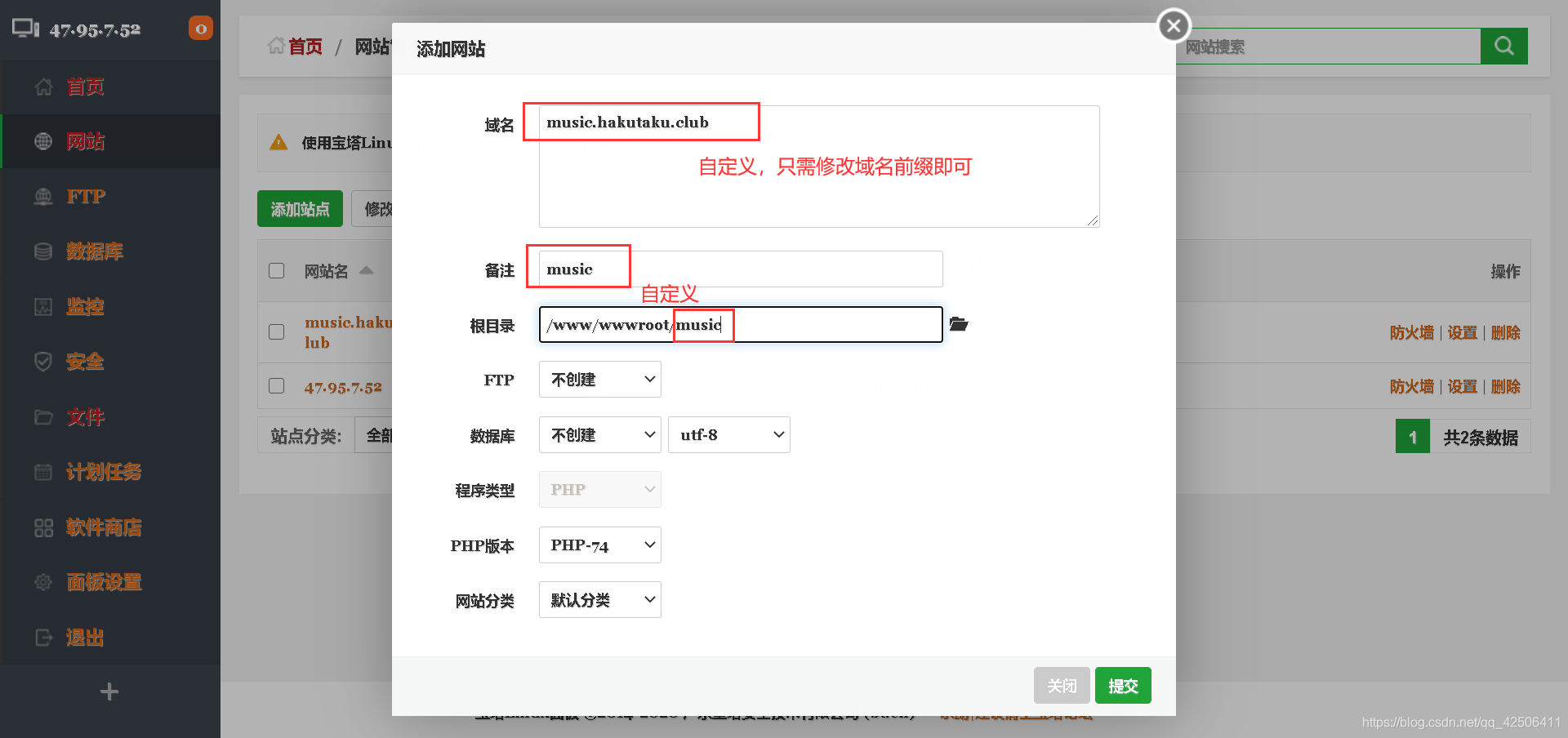Click the 域名 domain textarea
The image size is (1568, 738).
tap(819, 167)
